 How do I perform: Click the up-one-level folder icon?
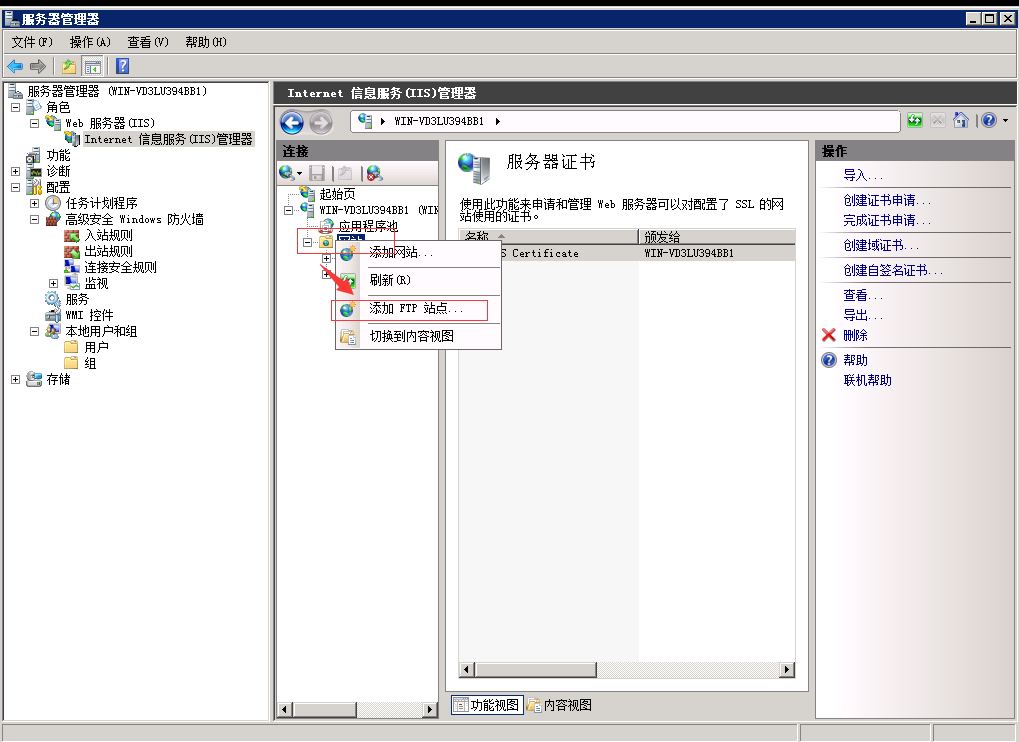(69, 66)
